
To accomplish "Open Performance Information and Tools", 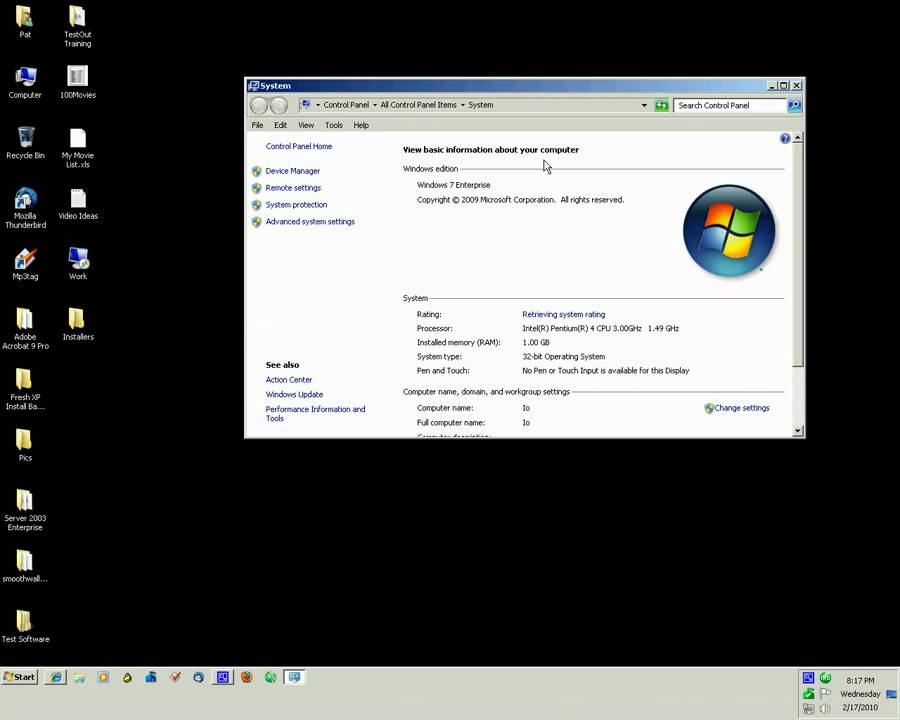I will pyautogui.click(x=315, y=413).
